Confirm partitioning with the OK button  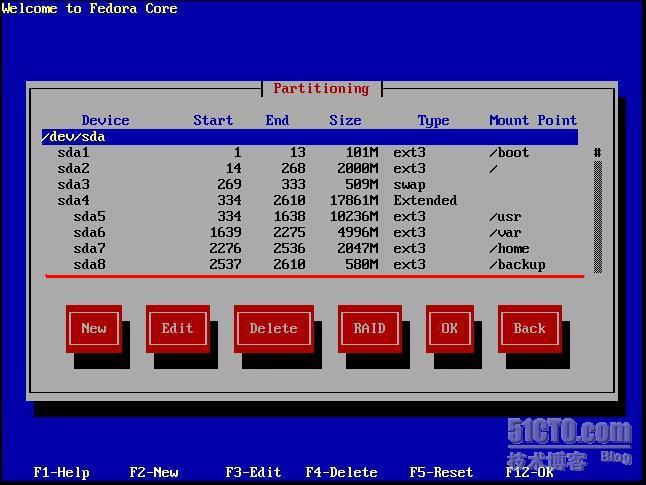[449, 328]
